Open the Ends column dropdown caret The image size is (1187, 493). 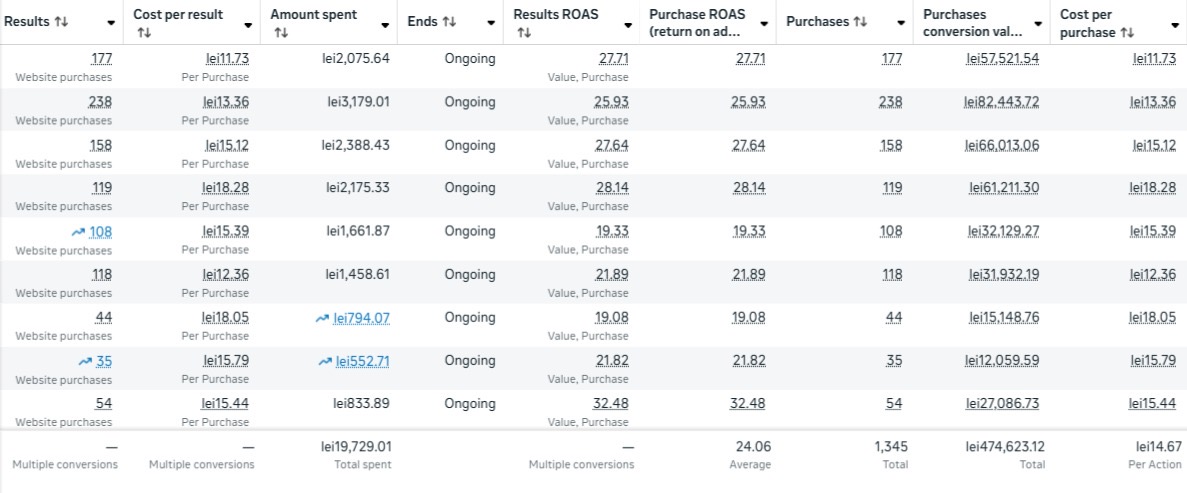click(491, 23)
